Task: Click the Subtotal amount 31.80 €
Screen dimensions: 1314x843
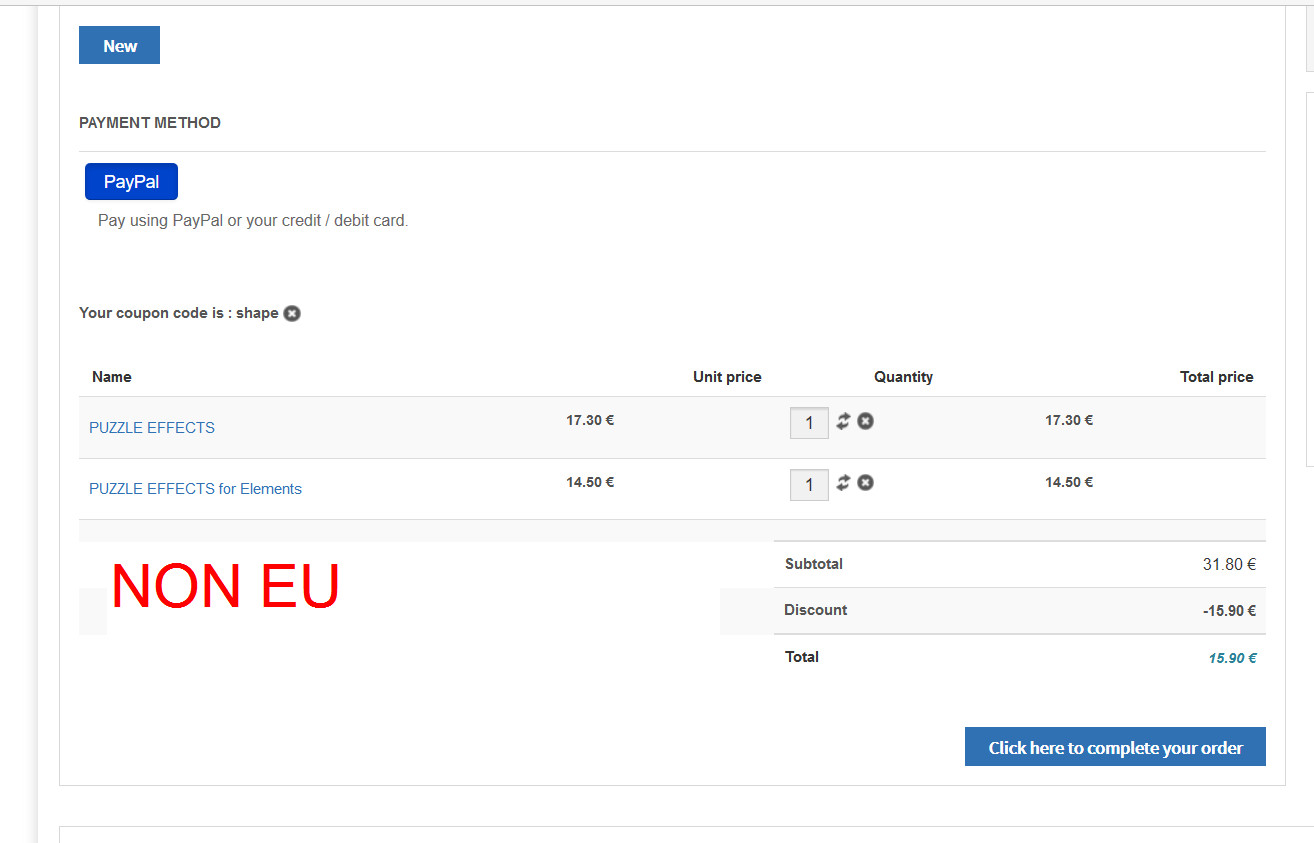Action: click(1229, 565)
